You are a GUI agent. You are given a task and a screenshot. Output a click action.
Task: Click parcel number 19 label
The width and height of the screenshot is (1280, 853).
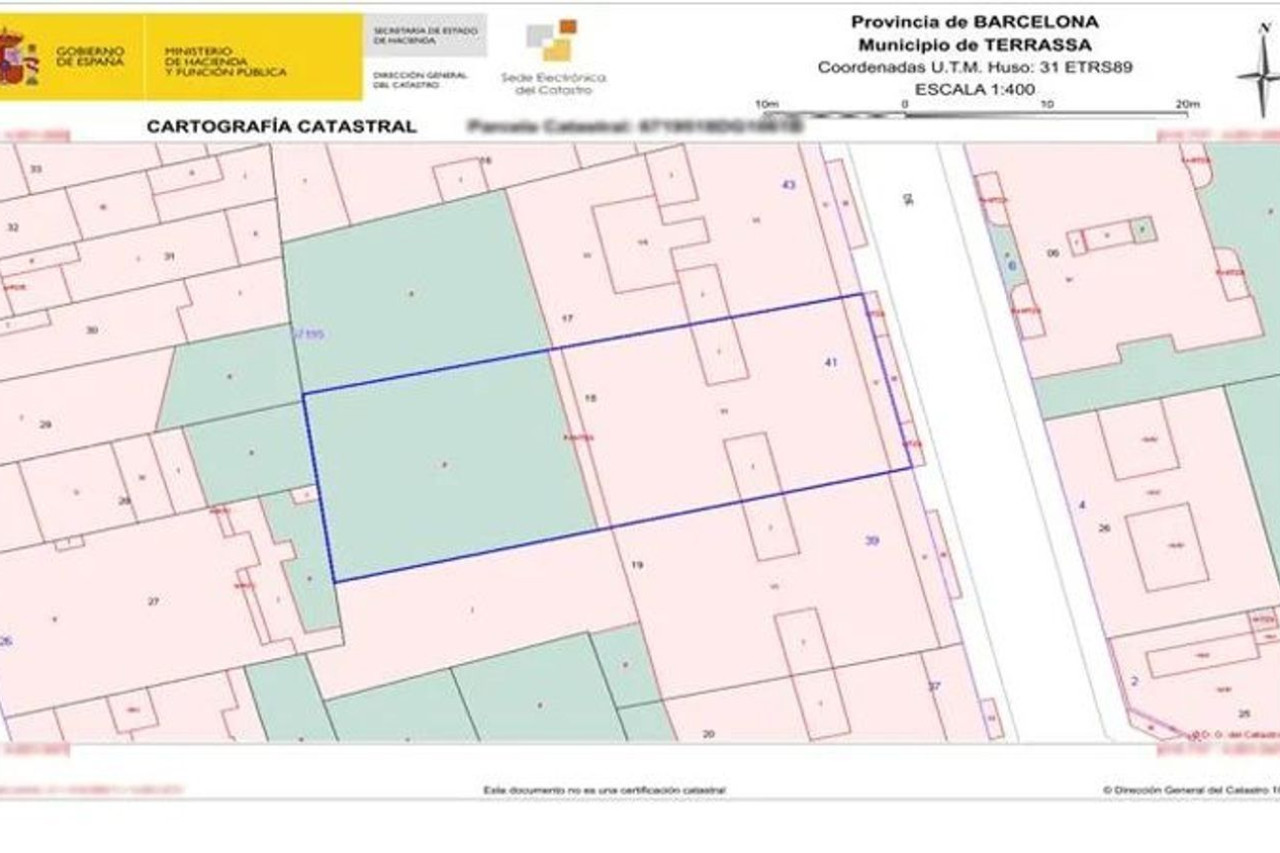(x=636, y=565)
